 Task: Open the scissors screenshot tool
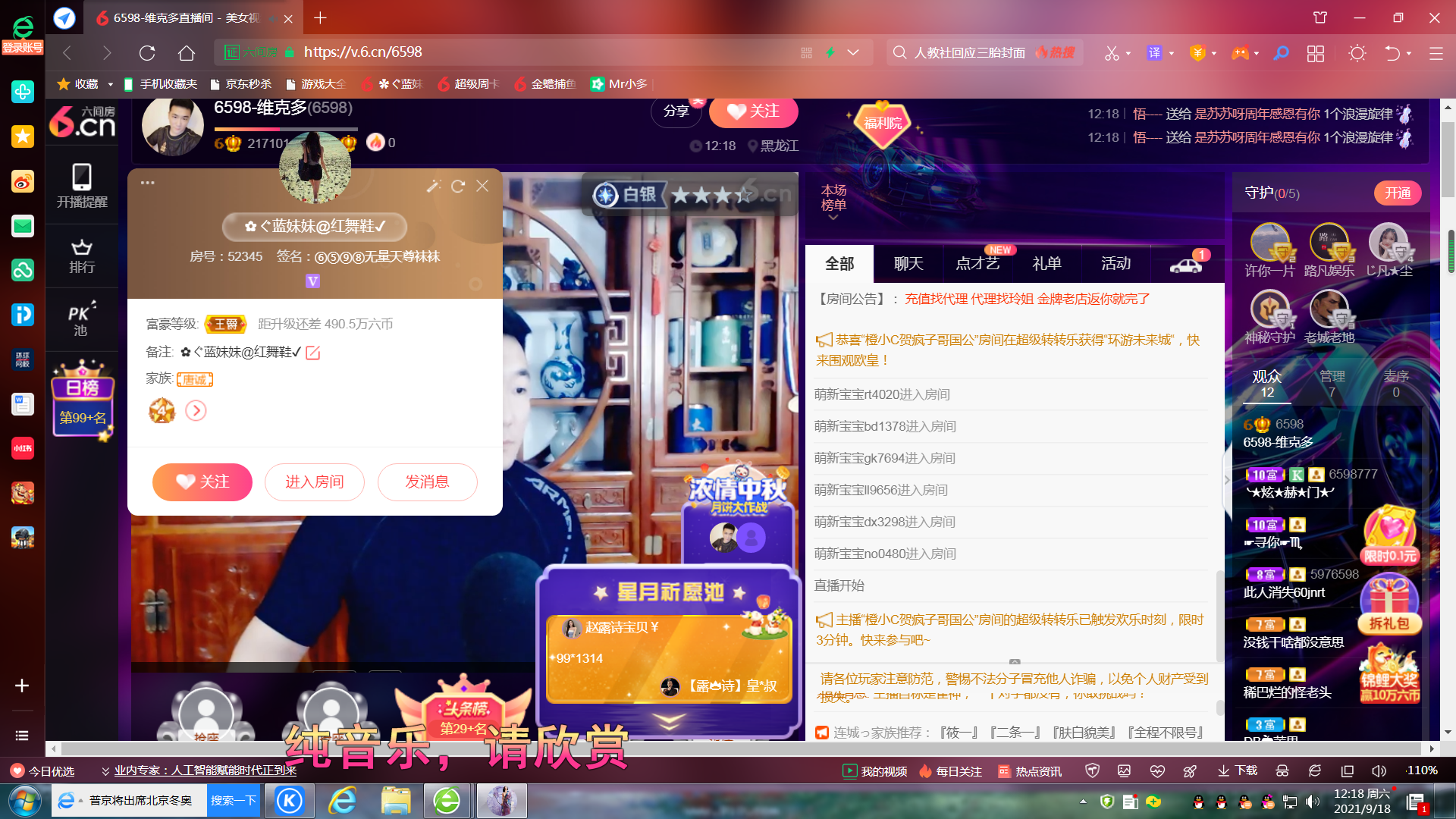pyautogui.click(x=1112, y=52)
